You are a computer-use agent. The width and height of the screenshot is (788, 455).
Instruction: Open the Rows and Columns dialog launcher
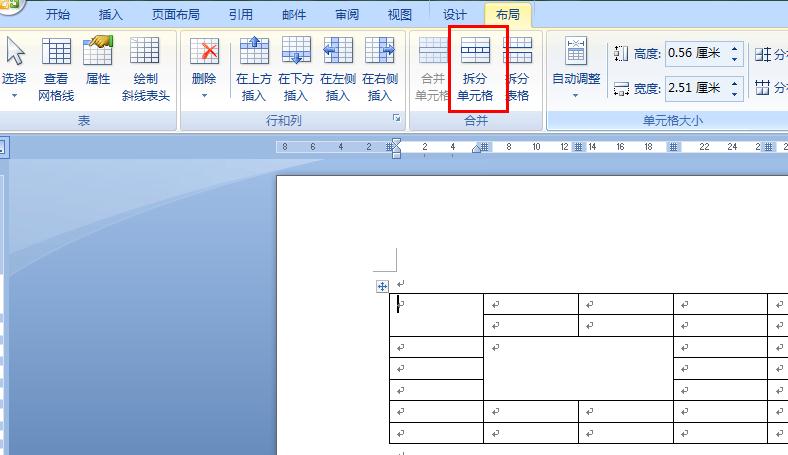397,118
